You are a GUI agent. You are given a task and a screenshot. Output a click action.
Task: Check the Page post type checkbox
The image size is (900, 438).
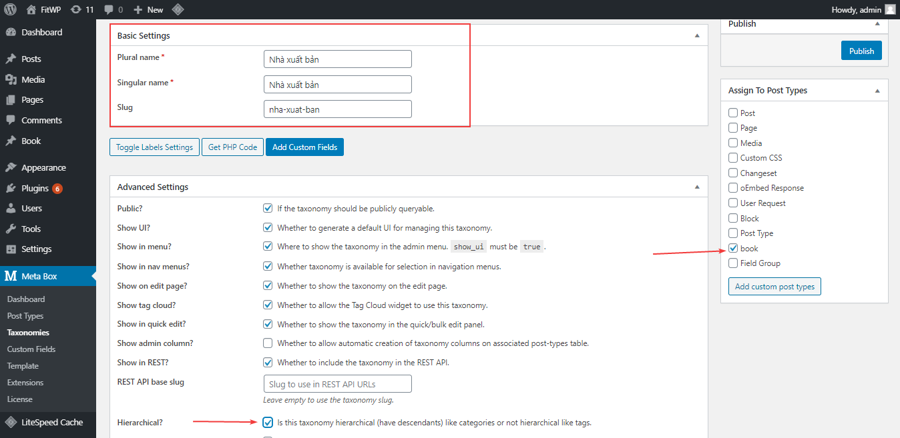733,127
